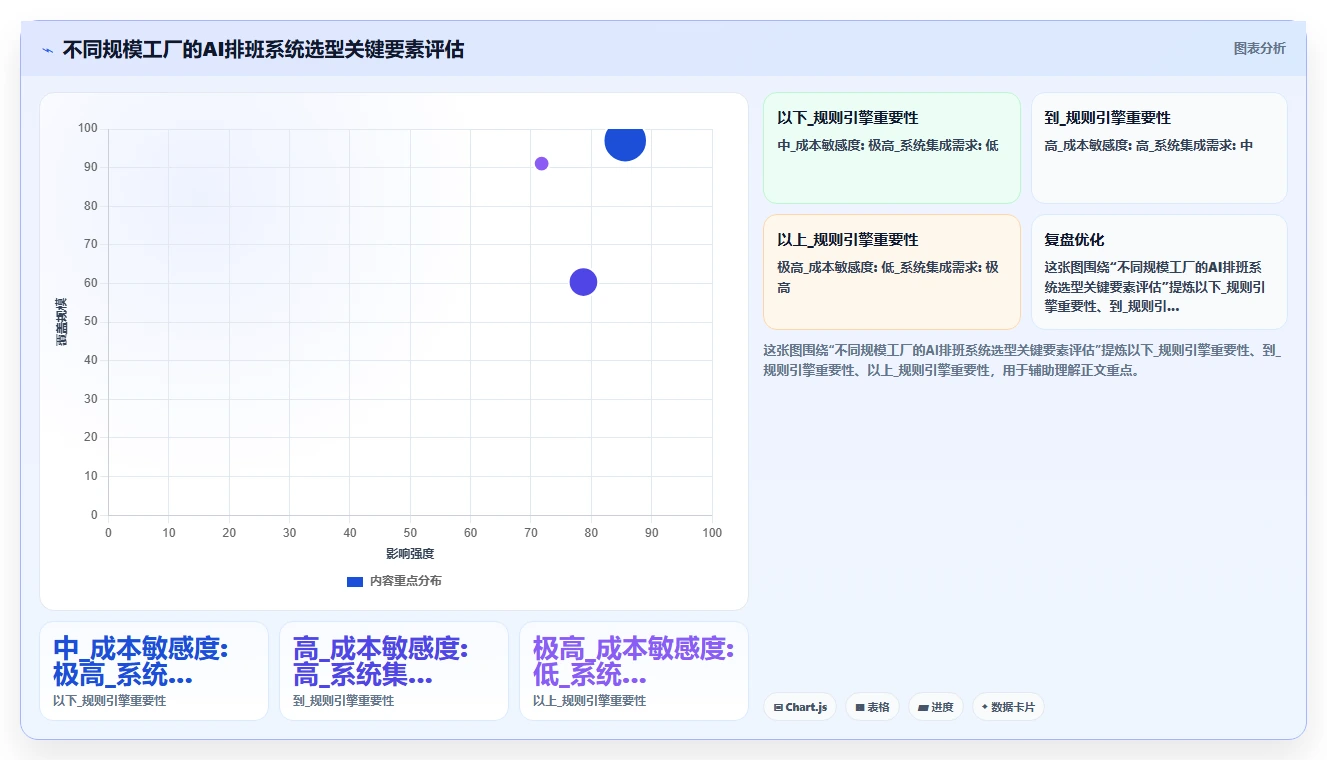Open the 以下_规则引擎重要性 green card
Viewport: 1327px width, 760px height.
[x=891, y=148]
